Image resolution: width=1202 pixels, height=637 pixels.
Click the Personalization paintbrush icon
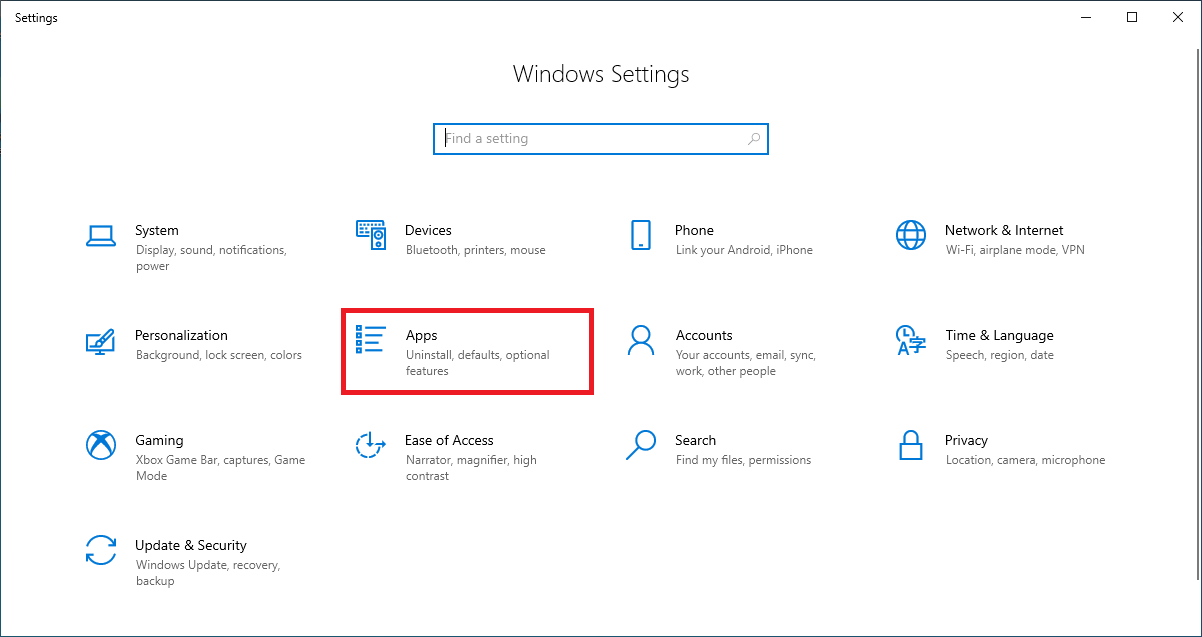point(101,341)
